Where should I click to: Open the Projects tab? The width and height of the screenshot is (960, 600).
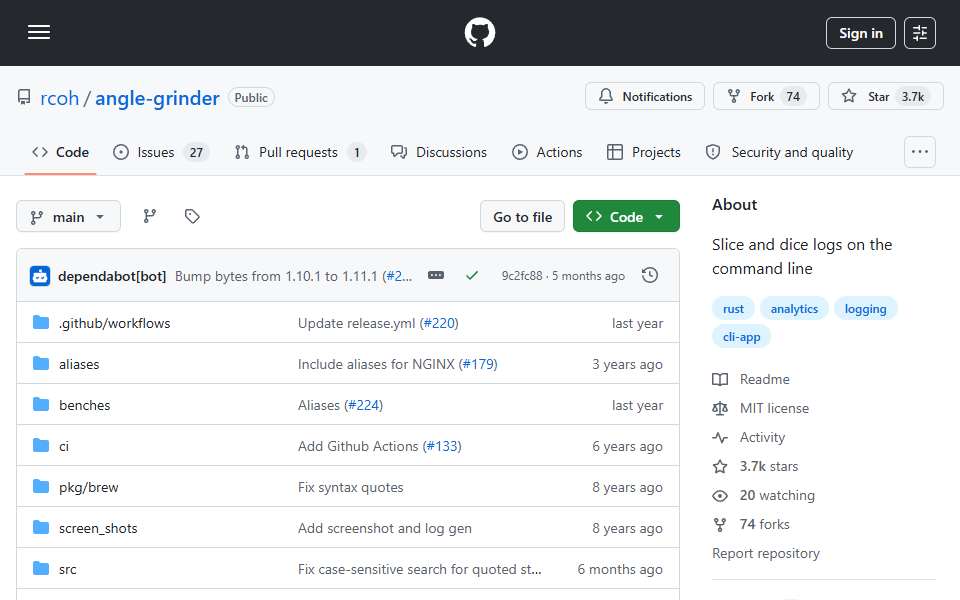(x=643, y=152)
